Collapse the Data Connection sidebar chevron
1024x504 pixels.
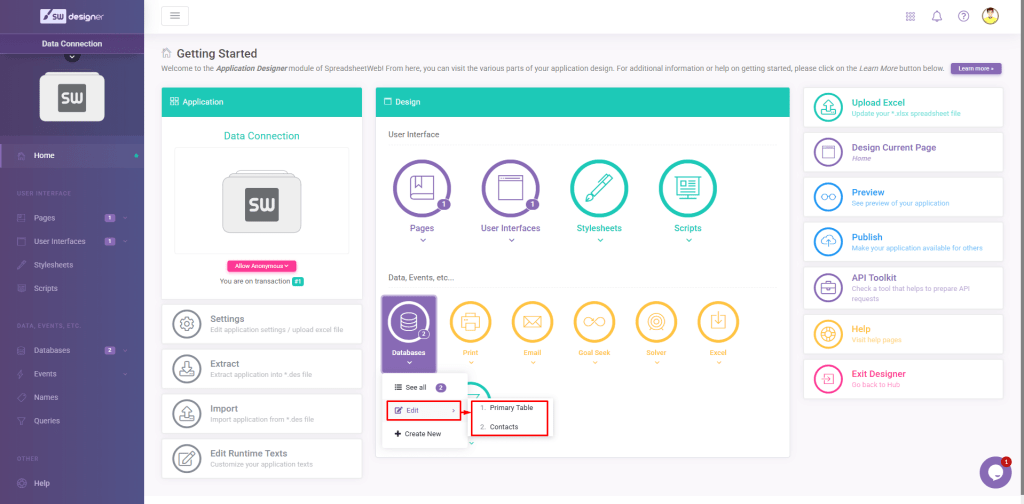[72, 57]
